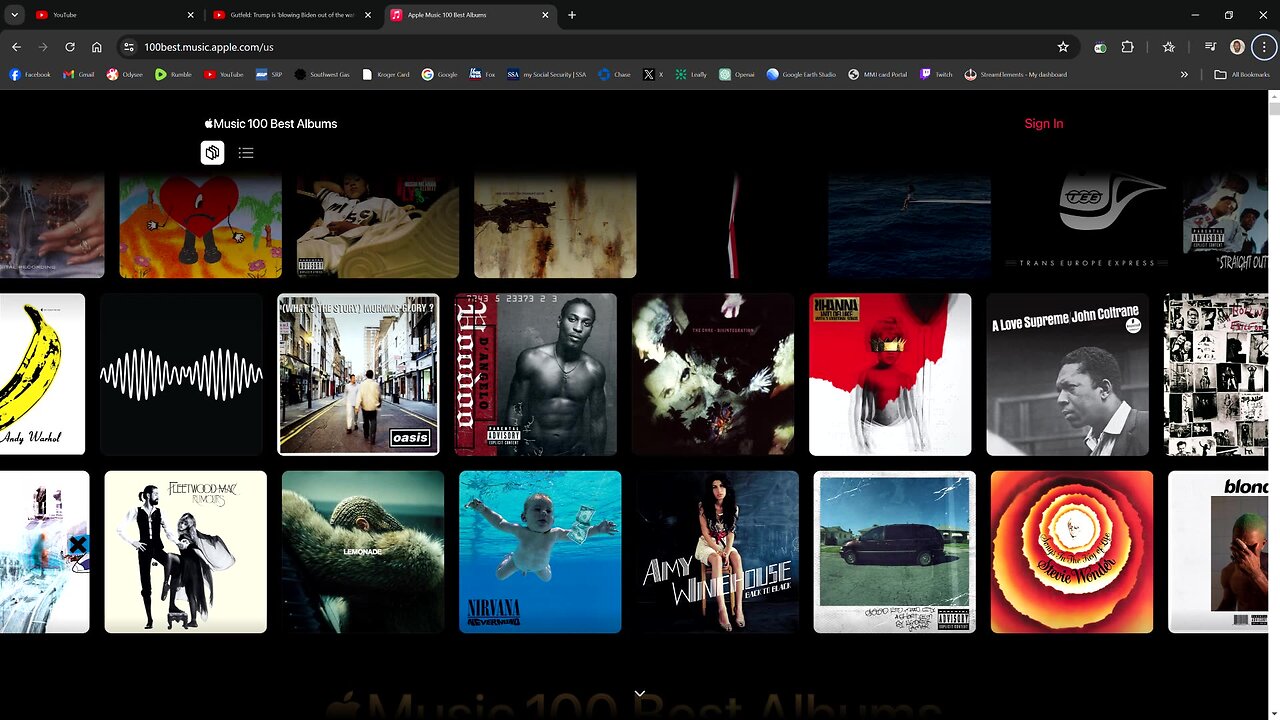This screenshot has width=1280, height=720.
Task: Open Stevie Wonder Songs in the Key cover
Action: click(x=1072, y=552)
